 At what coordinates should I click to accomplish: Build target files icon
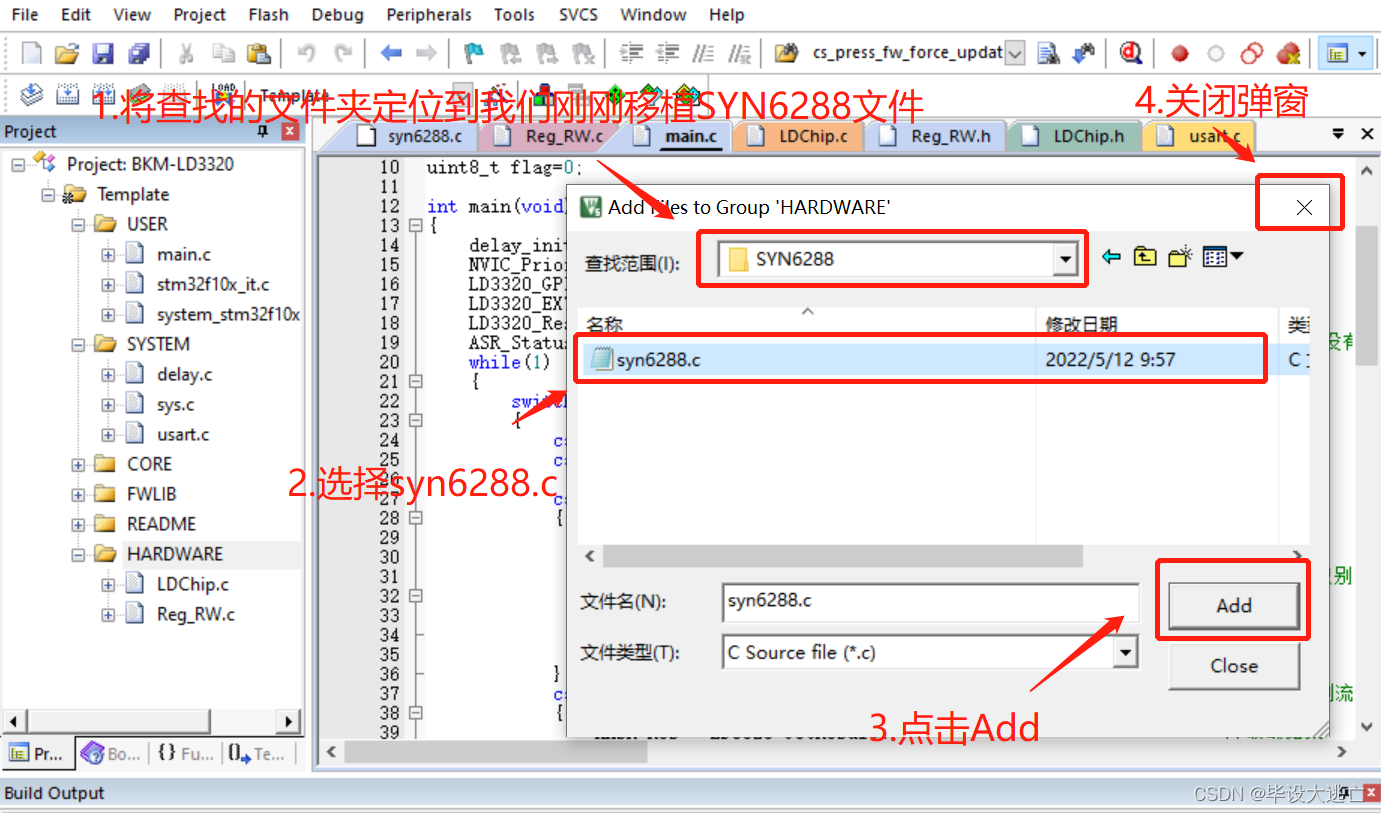67,94
